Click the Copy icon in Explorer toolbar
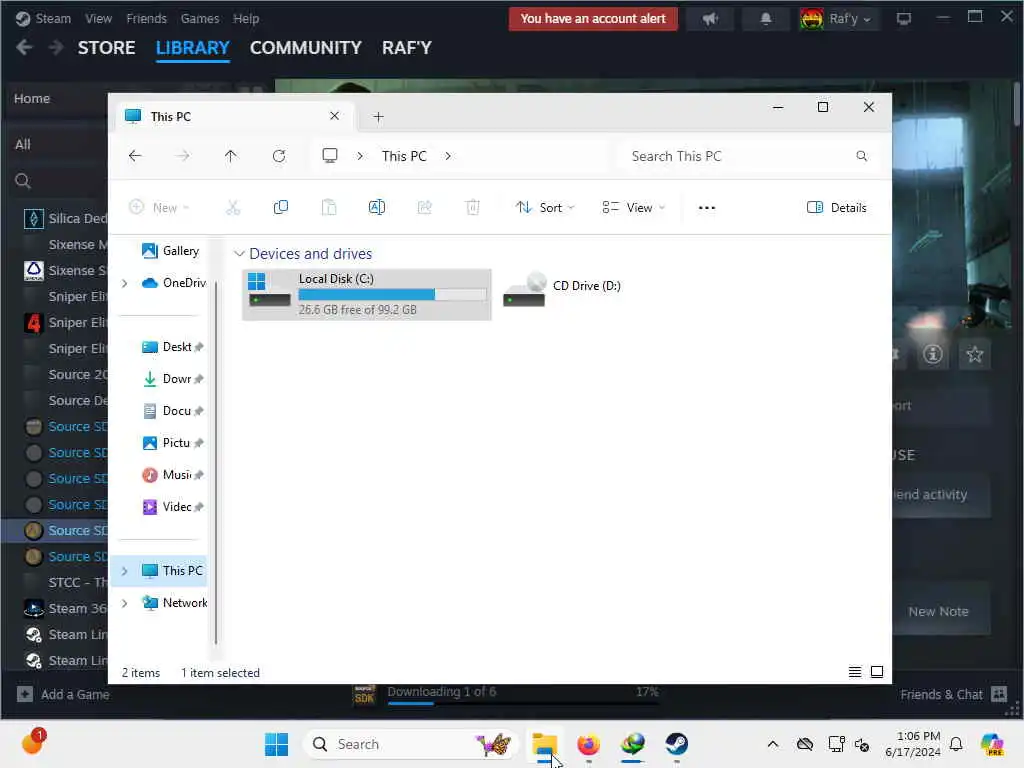 click(x=281, y=208)
